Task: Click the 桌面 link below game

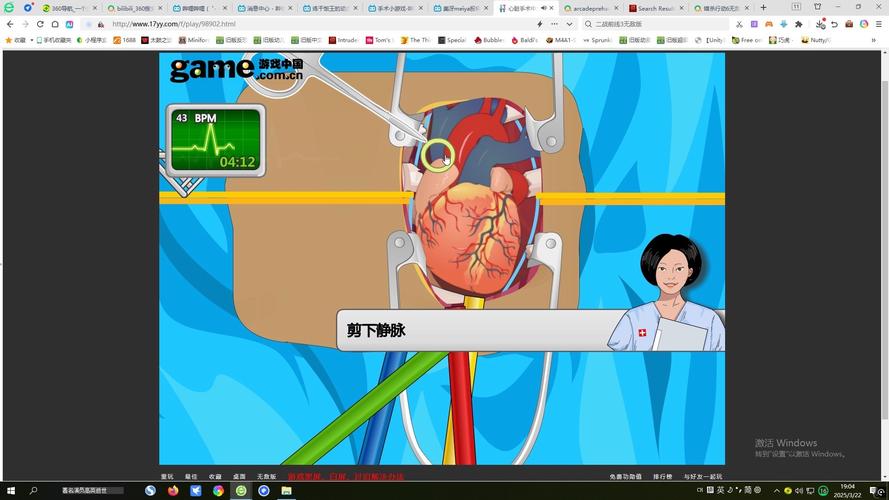Action: click(x=239, y=477)
